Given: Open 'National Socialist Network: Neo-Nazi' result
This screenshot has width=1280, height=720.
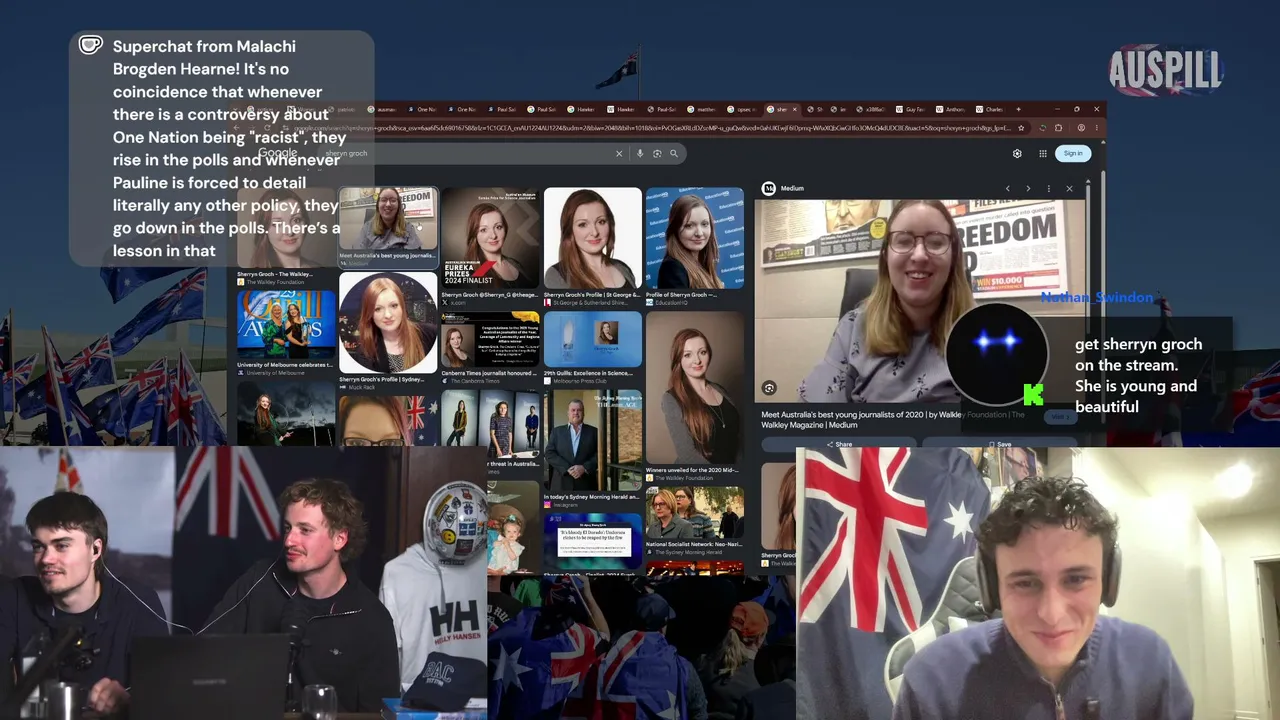Looking at the screenshot, I should pyautogui.click(x=694, y=544).
